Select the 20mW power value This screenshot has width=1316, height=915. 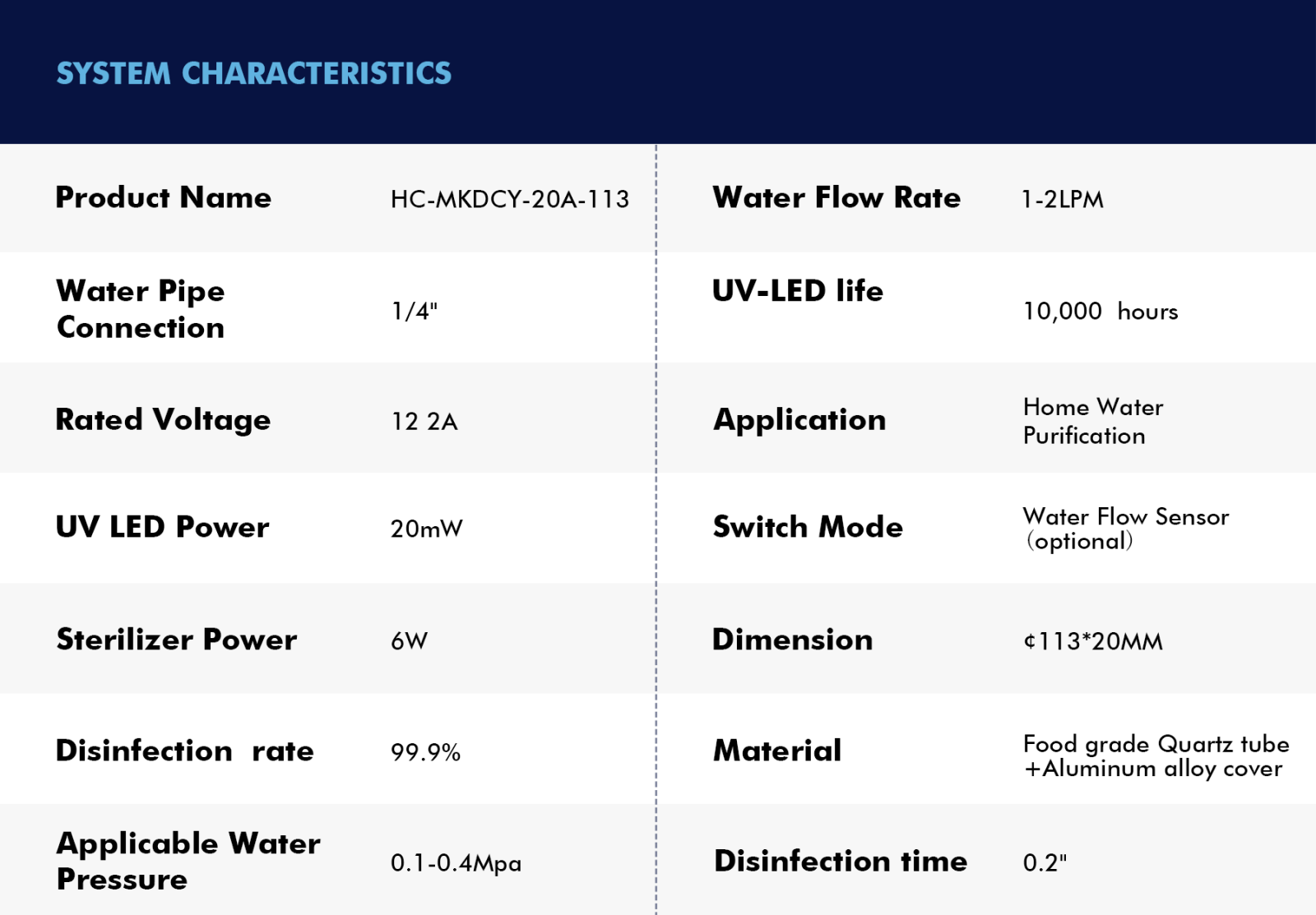(x=426, y=529)
